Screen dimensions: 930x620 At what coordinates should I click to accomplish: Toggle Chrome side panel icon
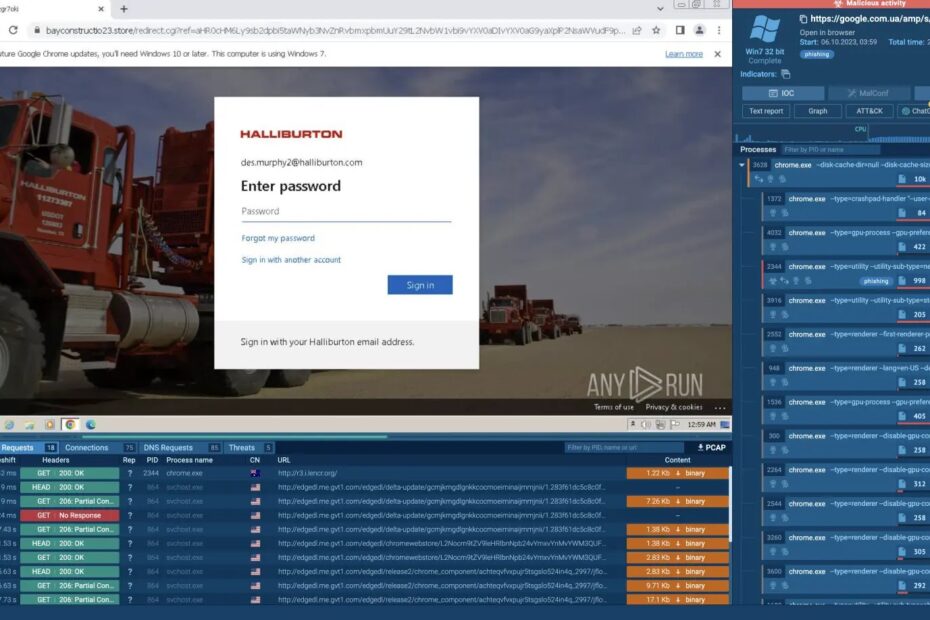pos(680,30)
